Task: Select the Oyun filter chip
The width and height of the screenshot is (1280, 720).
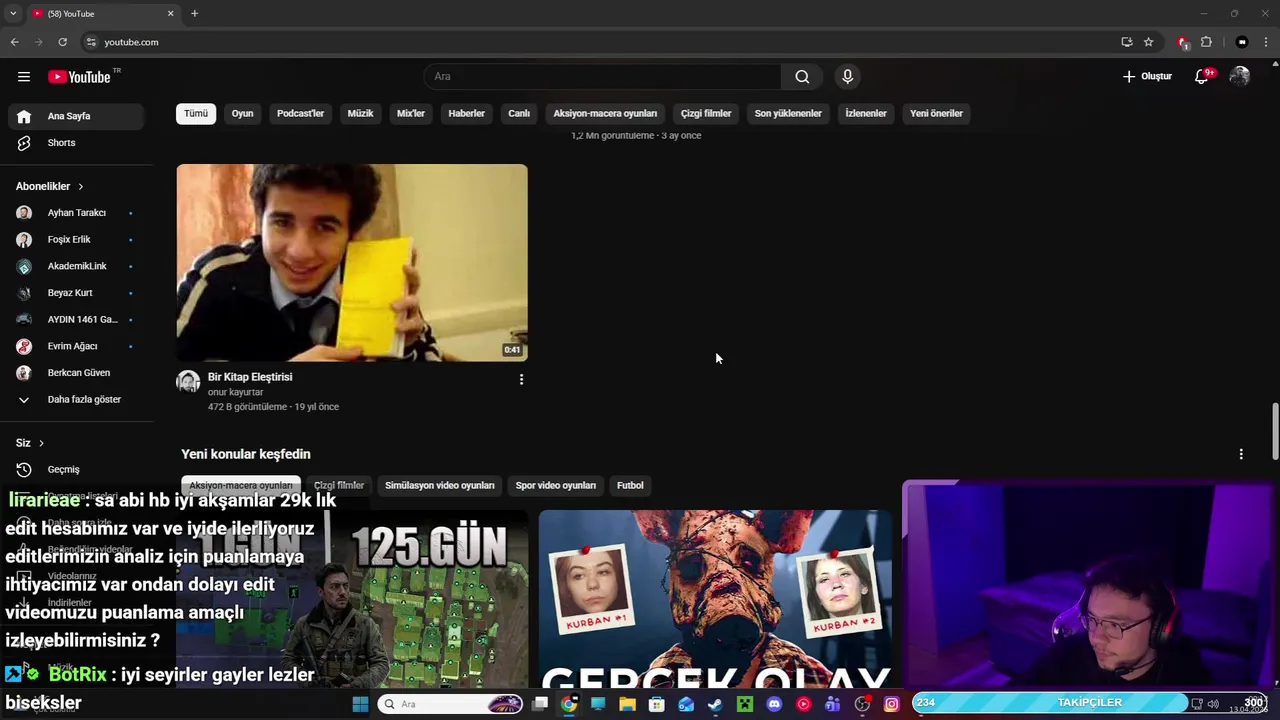Action: pos(242,113)
